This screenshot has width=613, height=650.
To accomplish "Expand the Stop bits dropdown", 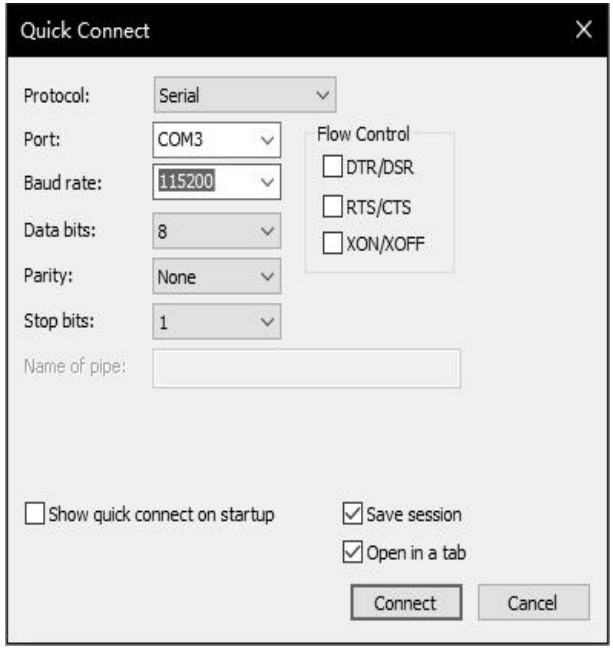I will (x=266, y=322).
